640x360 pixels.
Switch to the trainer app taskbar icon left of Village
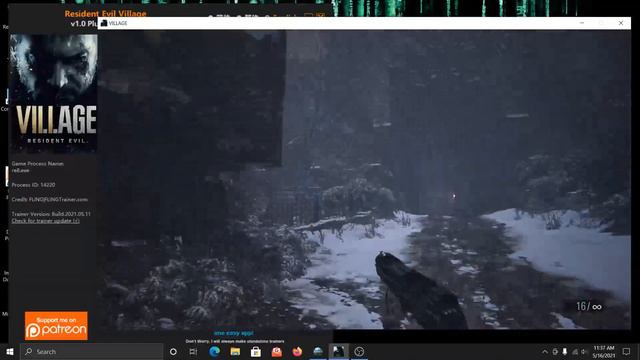point(318,351)
